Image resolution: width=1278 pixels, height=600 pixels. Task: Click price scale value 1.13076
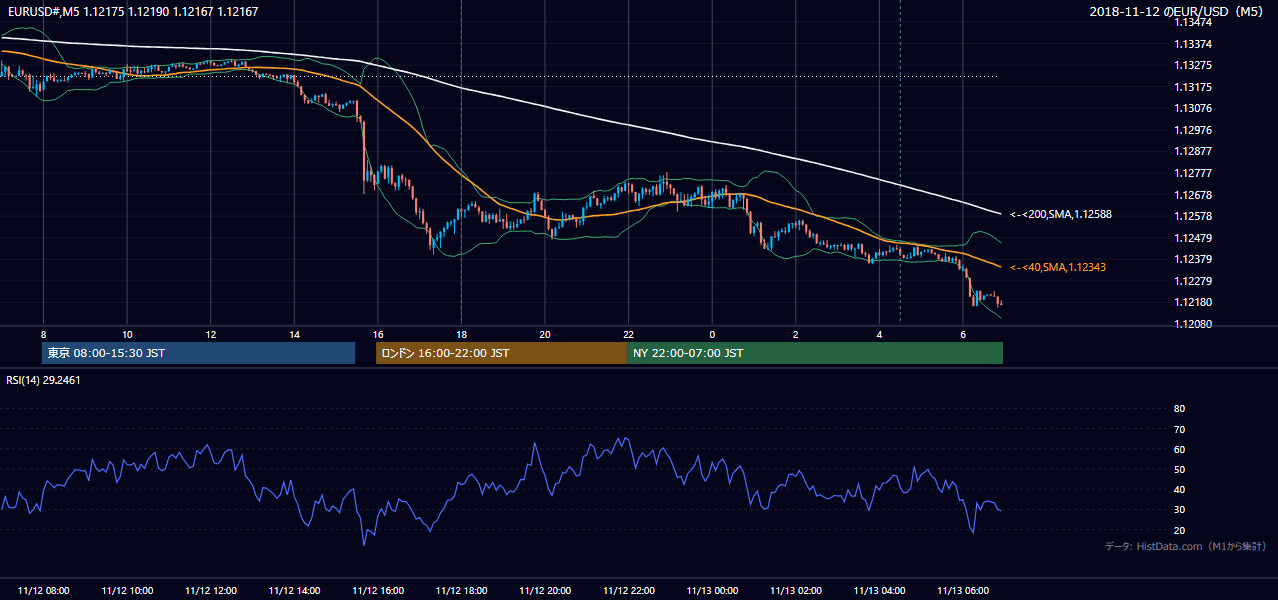tap(1193, 108)
